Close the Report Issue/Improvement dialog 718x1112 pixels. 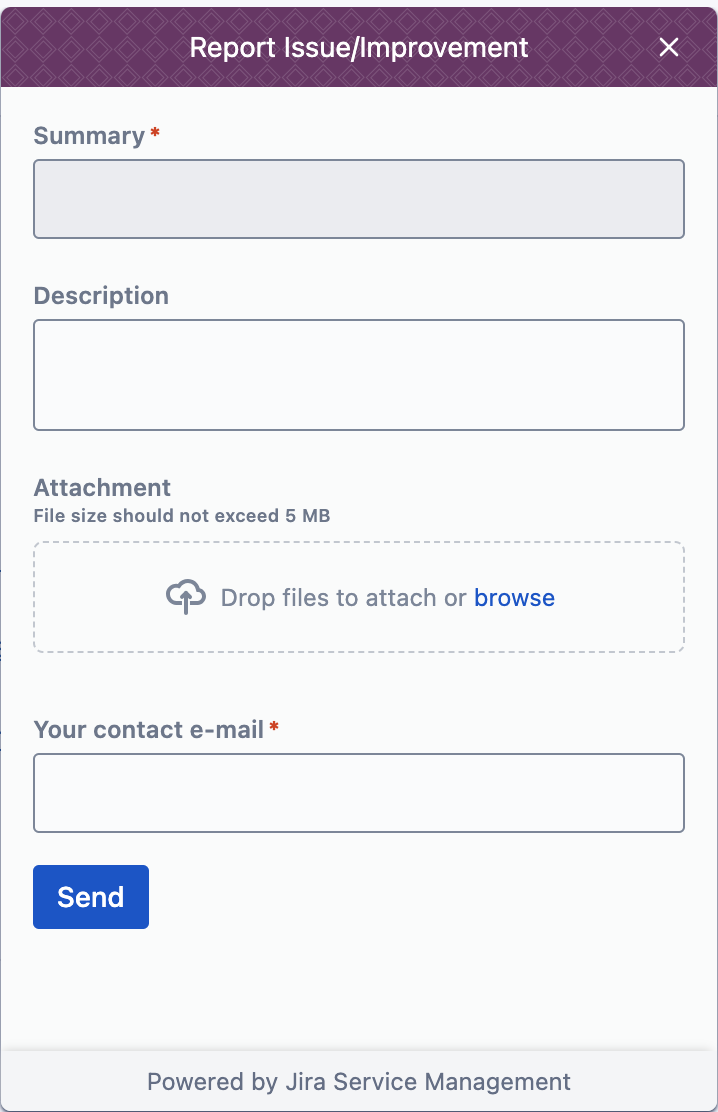[x=668, y=47]
